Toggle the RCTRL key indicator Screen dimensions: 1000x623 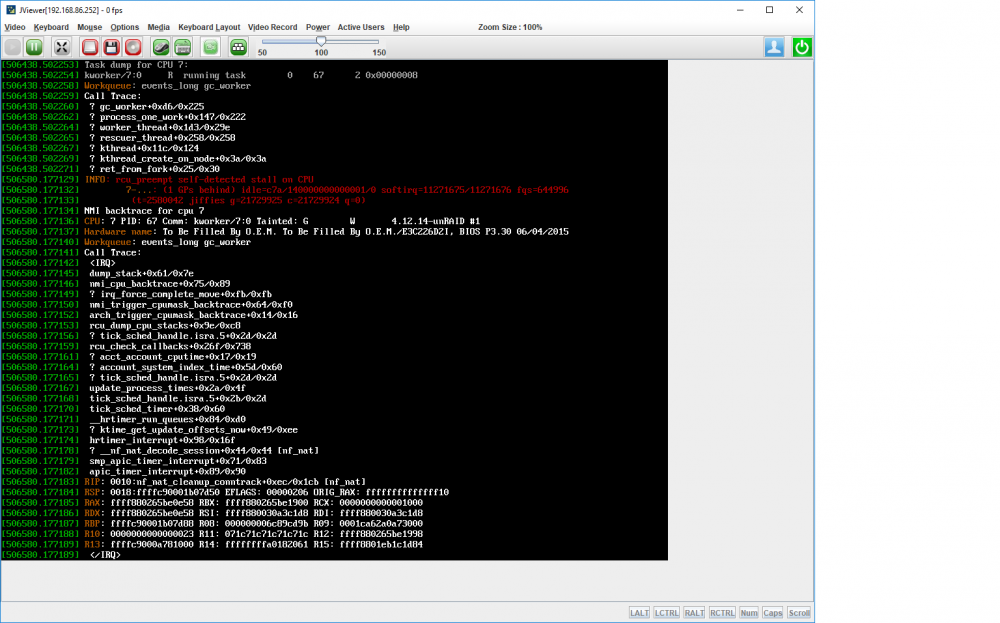tap(722, 613)
